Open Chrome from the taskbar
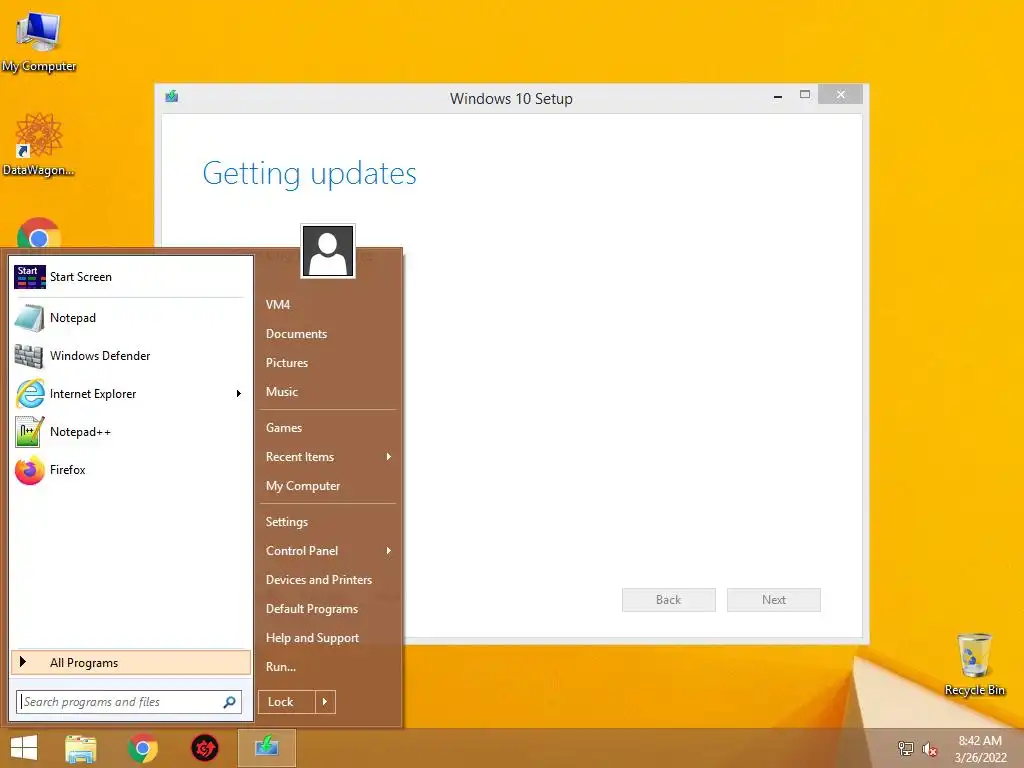Screen dimensions: 1024x768 [142, 748]
